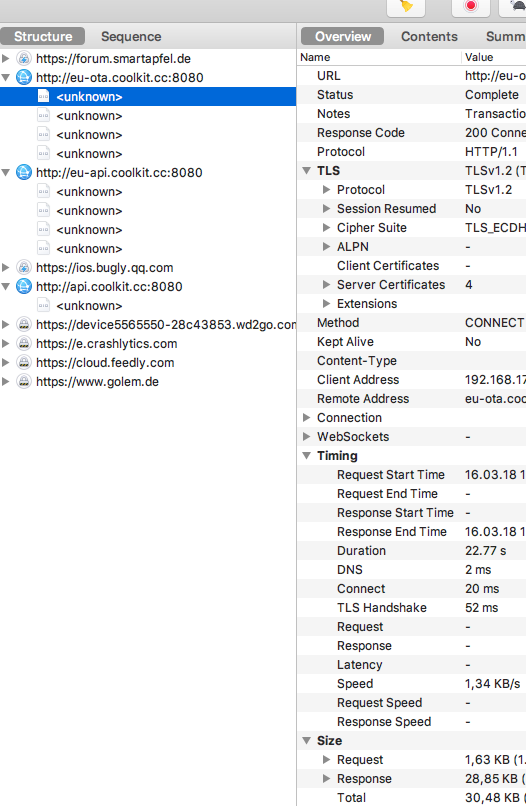Select the Structure view tab
This screenshot has width=526, height=806.
(x=43, y=36)
